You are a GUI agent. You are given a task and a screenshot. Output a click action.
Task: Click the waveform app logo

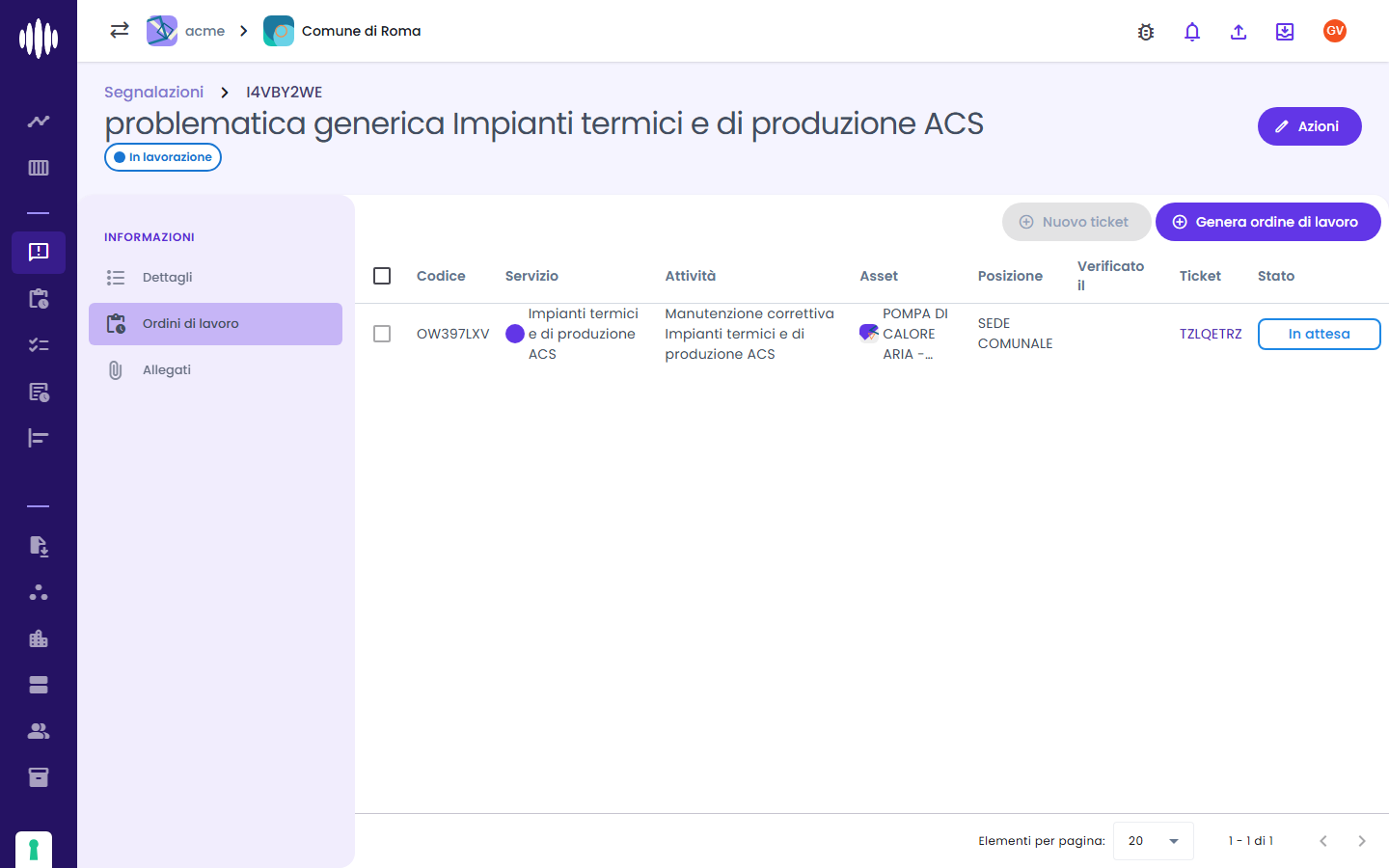[39, 39]
